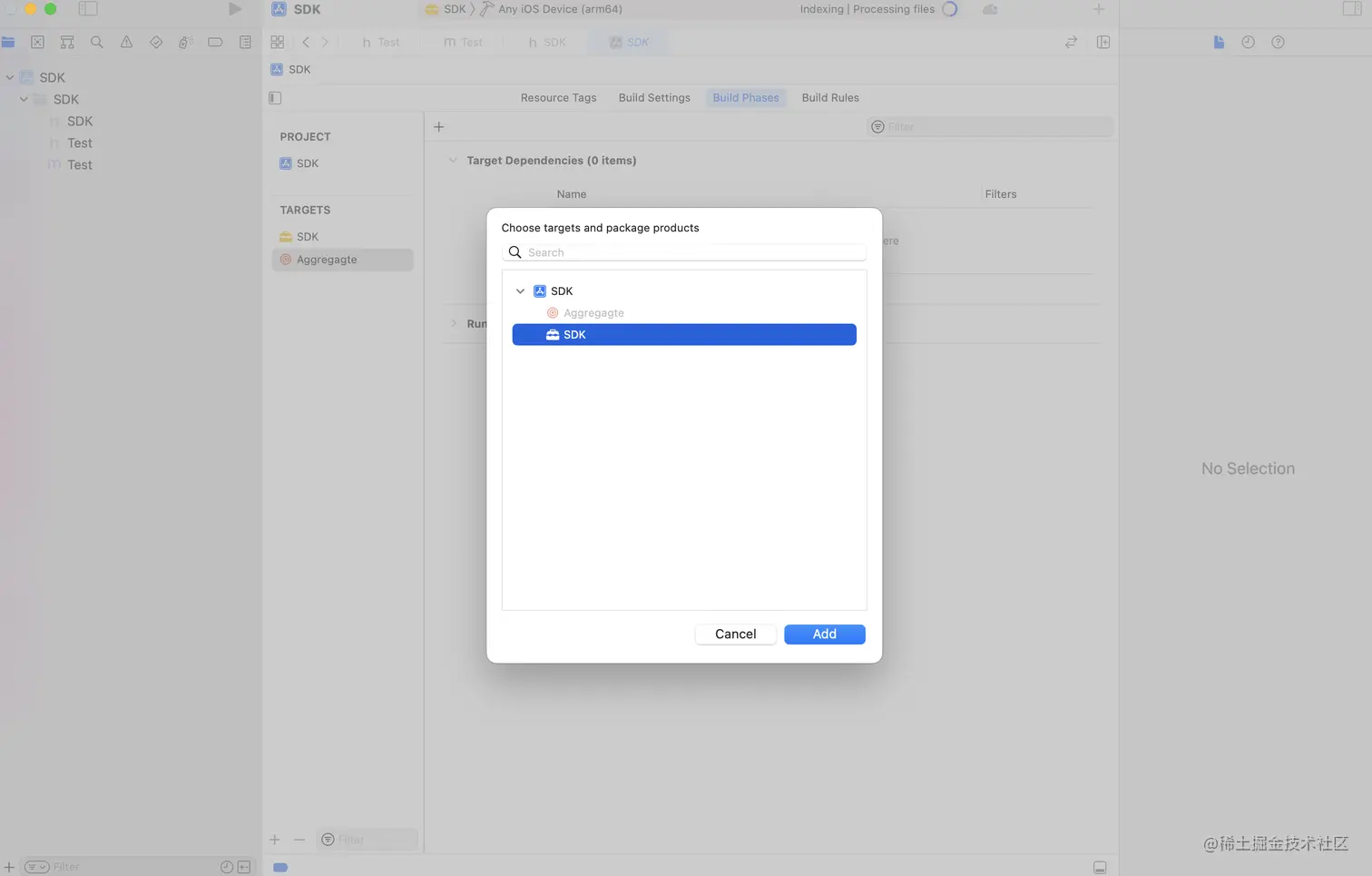The width and height of the screenshot is (1372, 876).
Task: Toggle the navigator sidebar
Action: [x=88, y=9]
